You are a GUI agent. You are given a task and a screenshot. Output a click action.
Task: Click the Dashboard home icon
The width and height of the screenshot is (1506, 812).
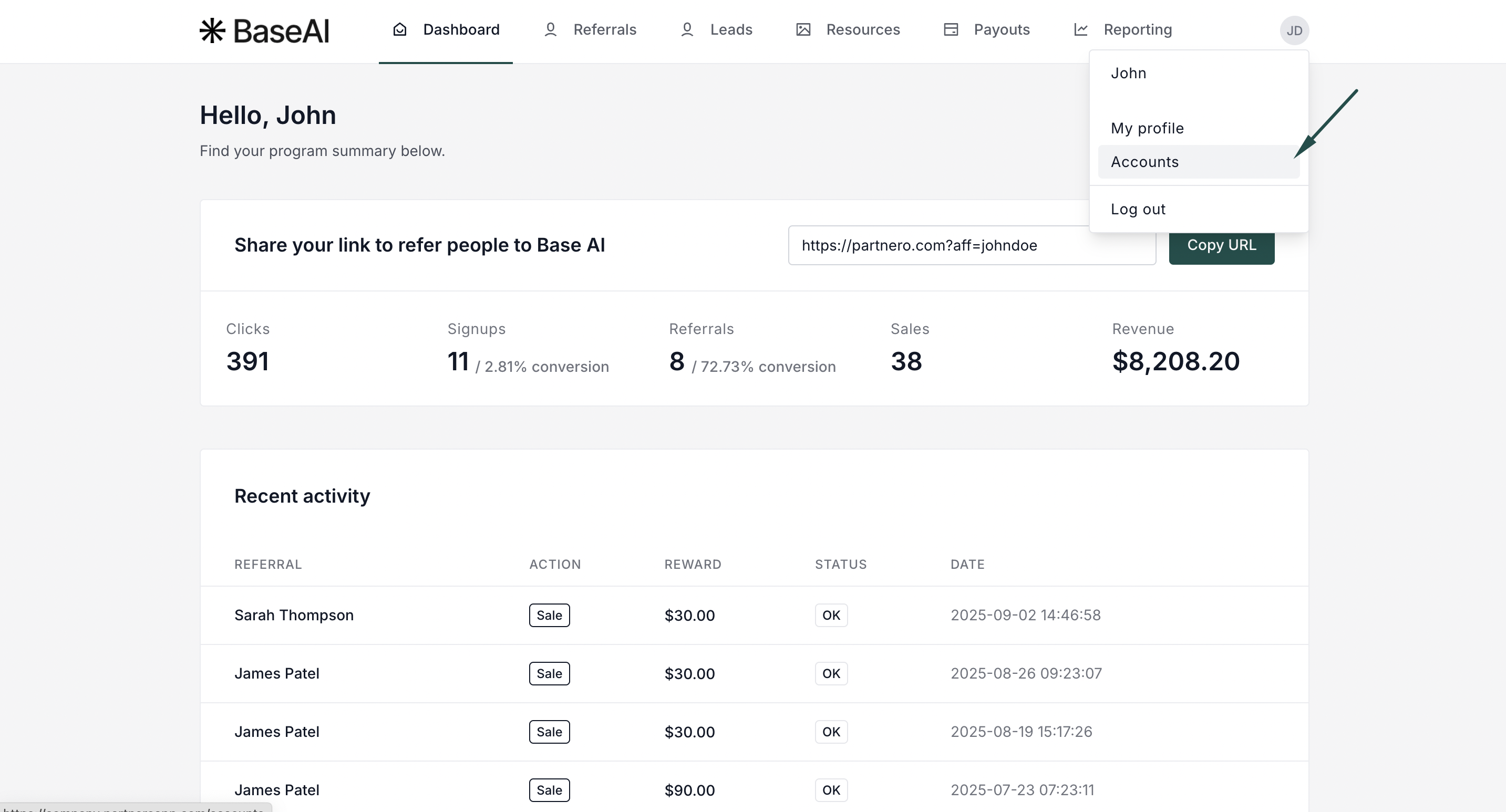pyautogui.click(x=399, y=30)
